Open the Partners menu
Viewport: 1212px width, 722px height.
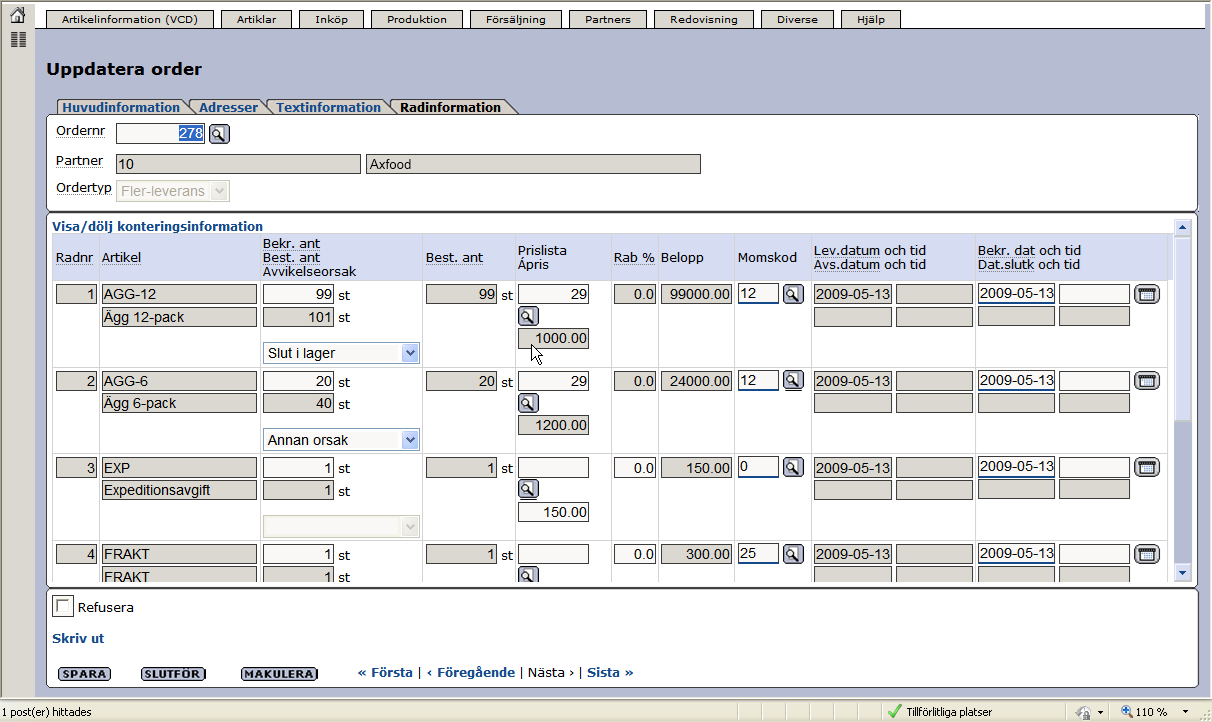[608, 19]
